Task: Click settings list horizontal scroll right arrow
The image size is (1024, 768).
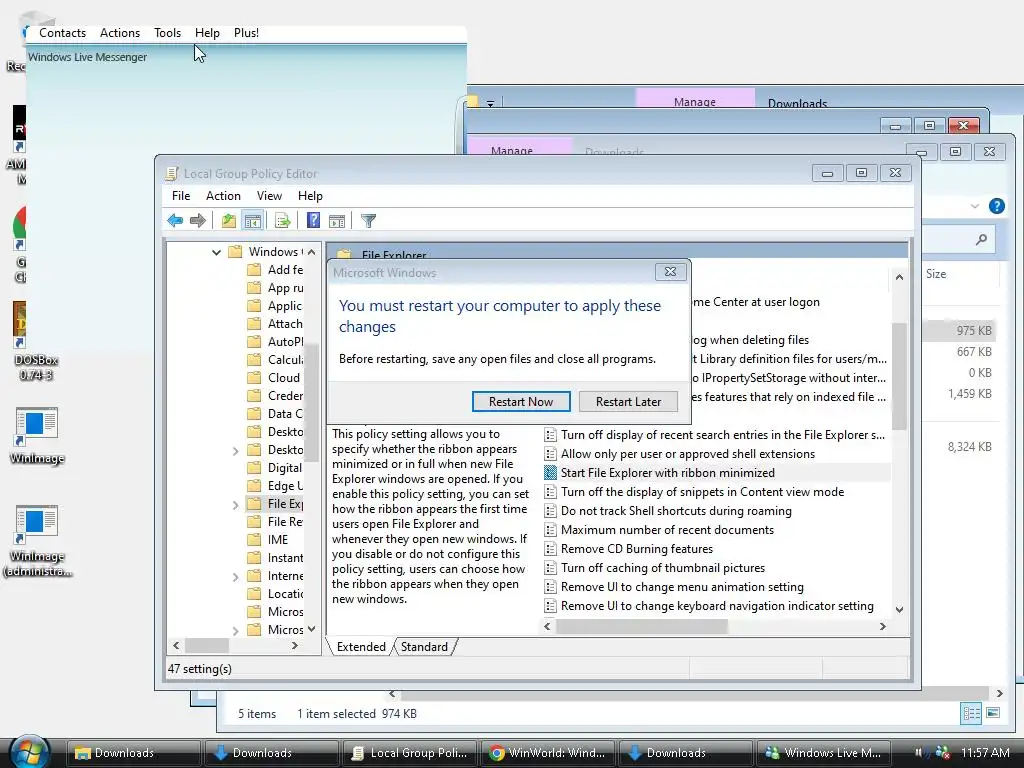Action: pos(882,626)
